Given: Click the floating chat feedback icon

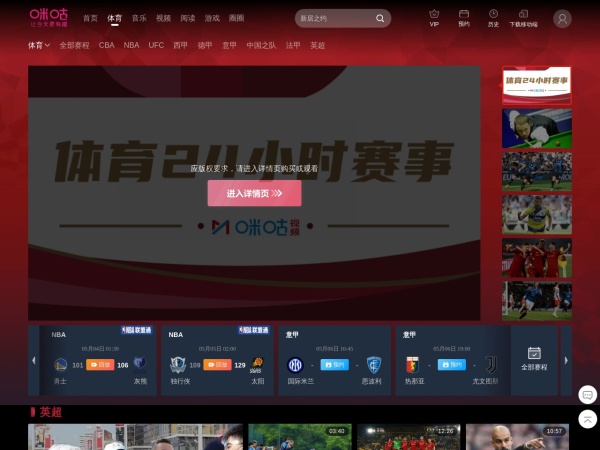Looking at the screenshot, I should (x=588, y=394).
